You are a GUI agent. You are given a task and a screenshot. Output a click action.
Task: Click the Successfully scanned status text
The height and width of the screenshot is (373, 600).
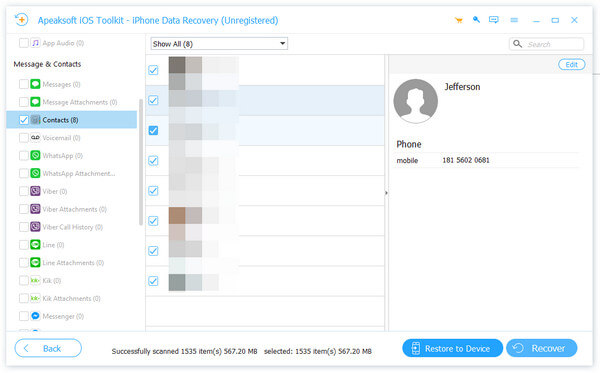(184, 351)
